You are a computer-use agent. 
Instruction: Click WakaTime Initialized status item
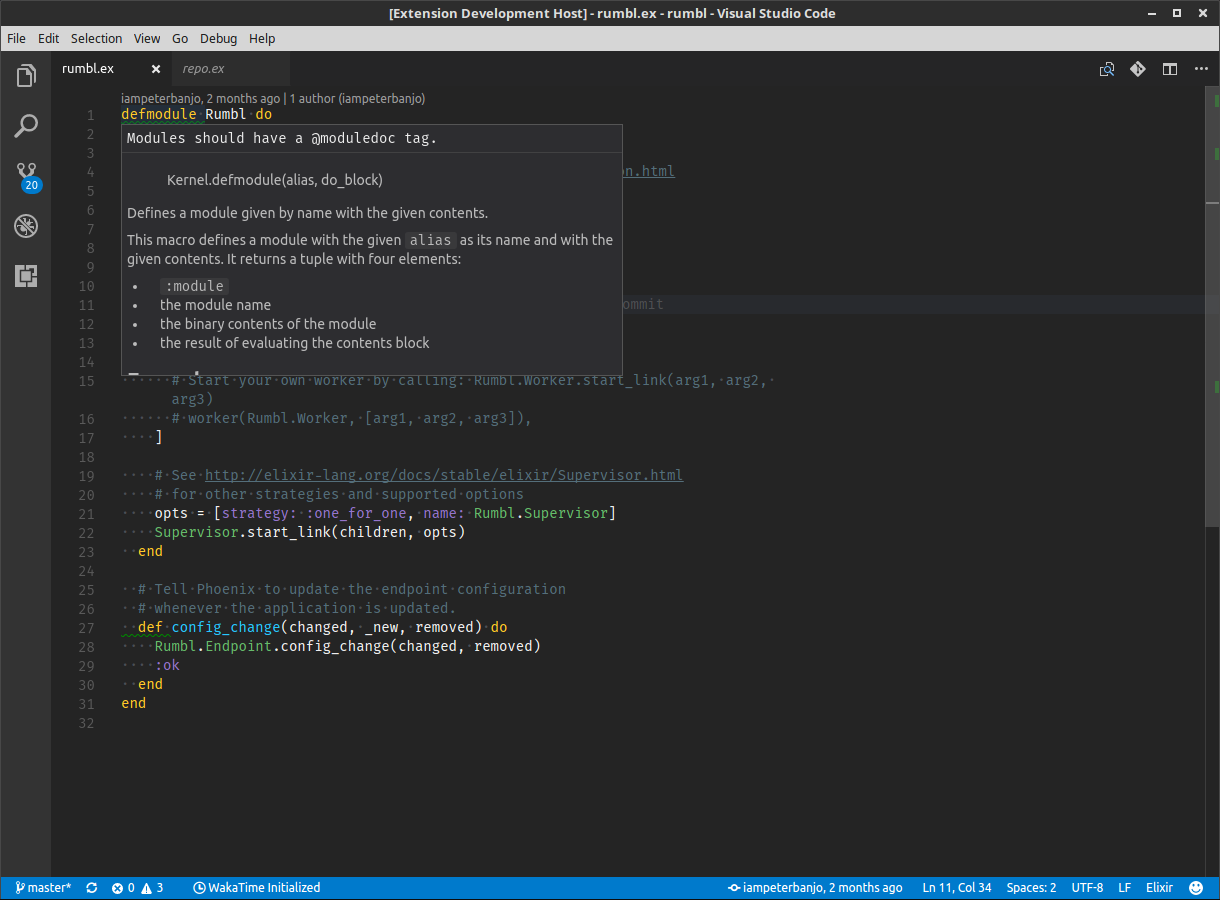tap(257, 887)
